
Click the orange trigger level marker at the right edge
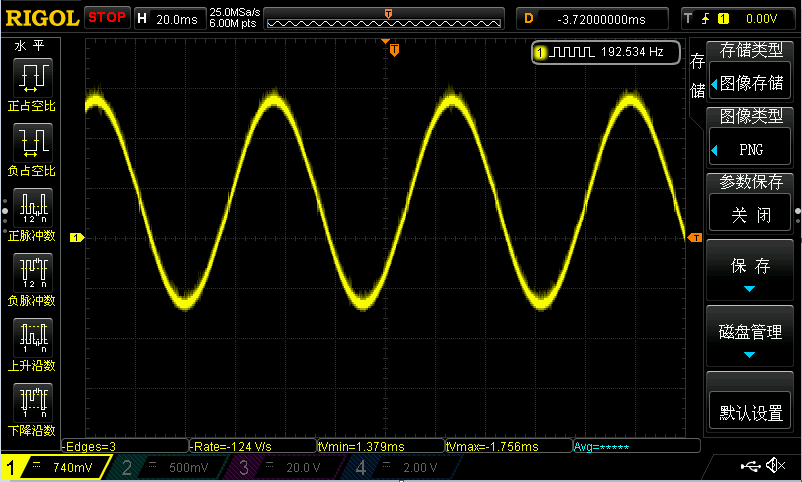coord(695,237)
